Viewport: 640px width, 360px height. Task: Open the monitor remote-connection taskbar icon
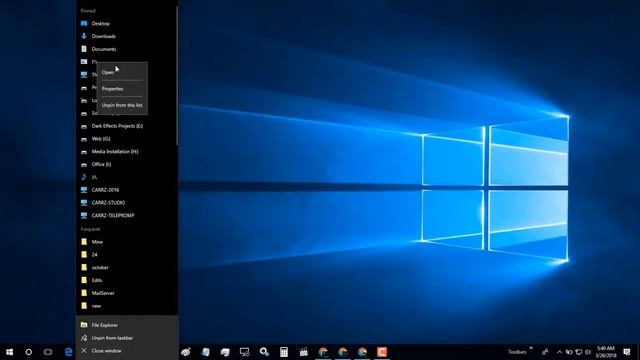click(244, 351)
